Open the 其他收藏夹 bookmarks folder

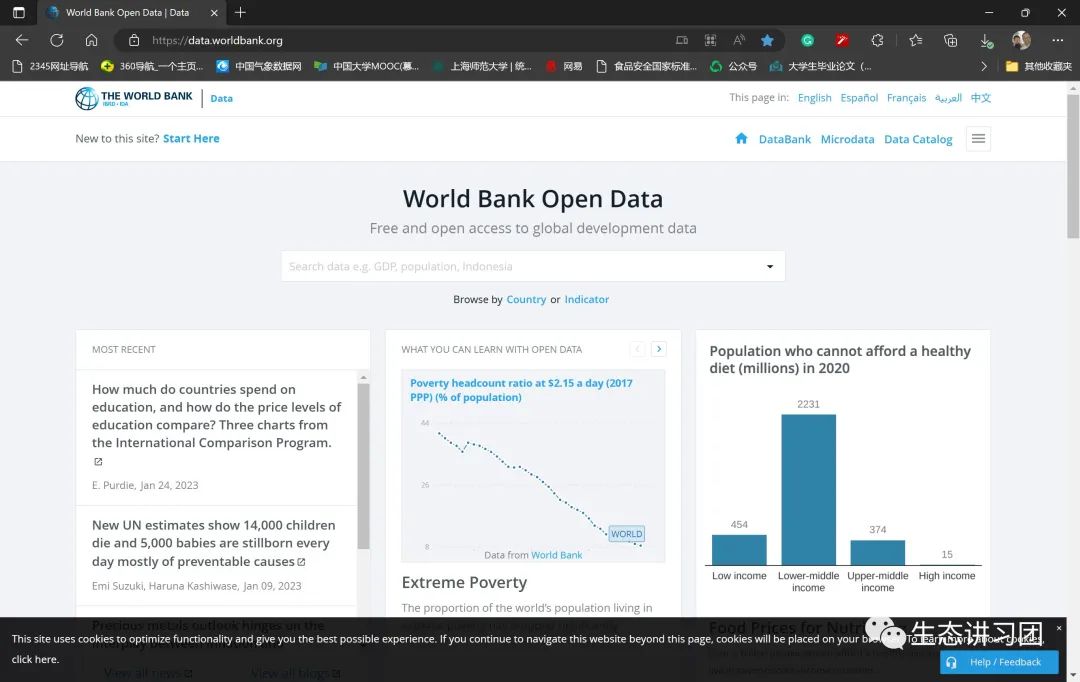click(1039, 66)
